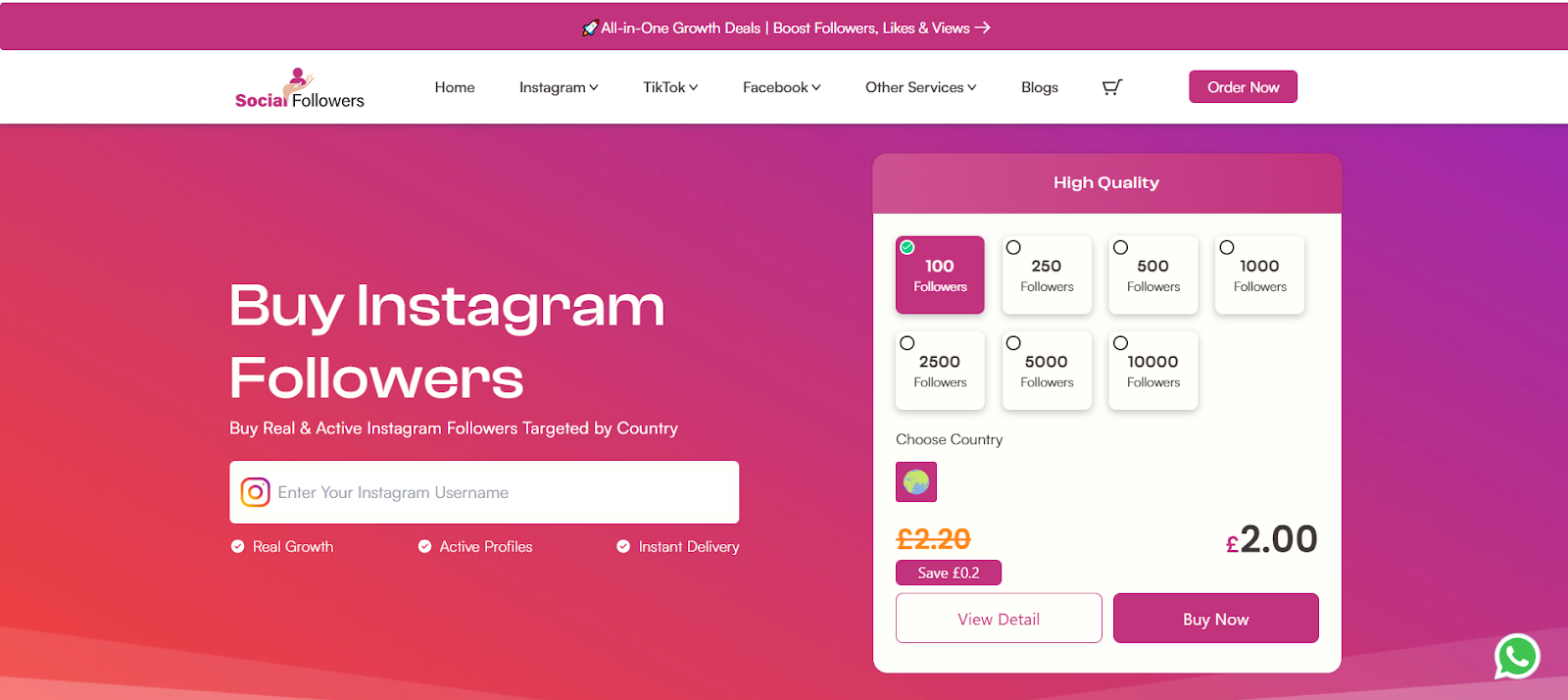The image size is (1568, 700).
Task: Click the Order Now button
Action: 1243,87
